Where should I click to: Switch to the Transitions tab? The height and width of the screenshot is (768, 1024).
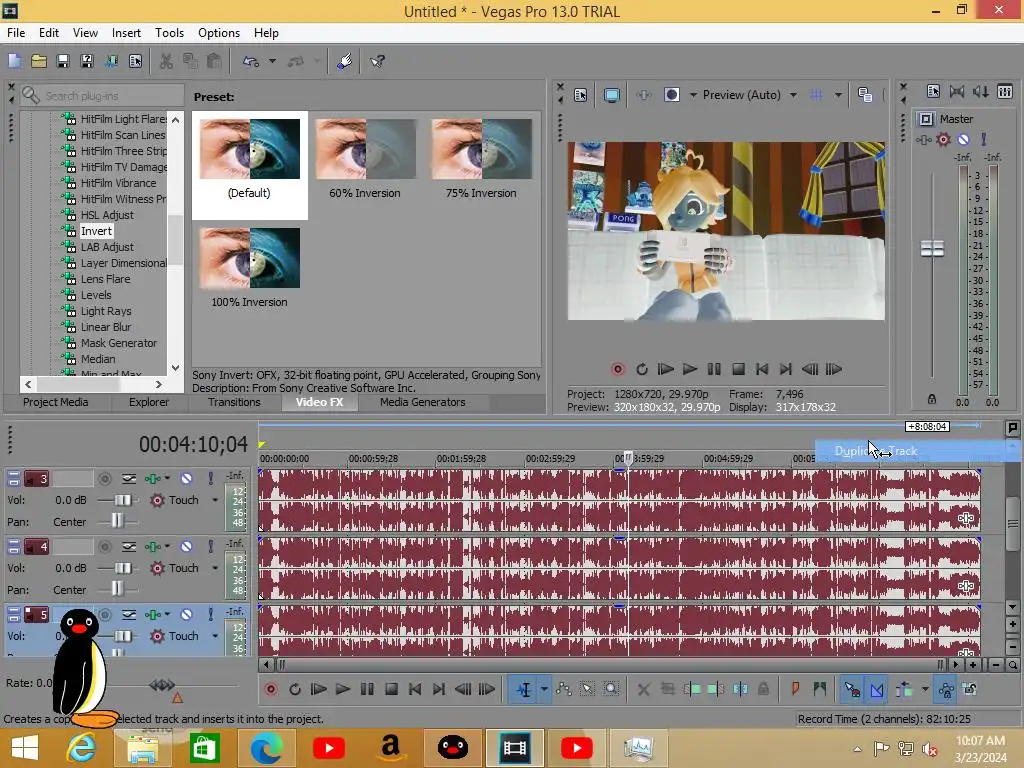tap(234, 402)
